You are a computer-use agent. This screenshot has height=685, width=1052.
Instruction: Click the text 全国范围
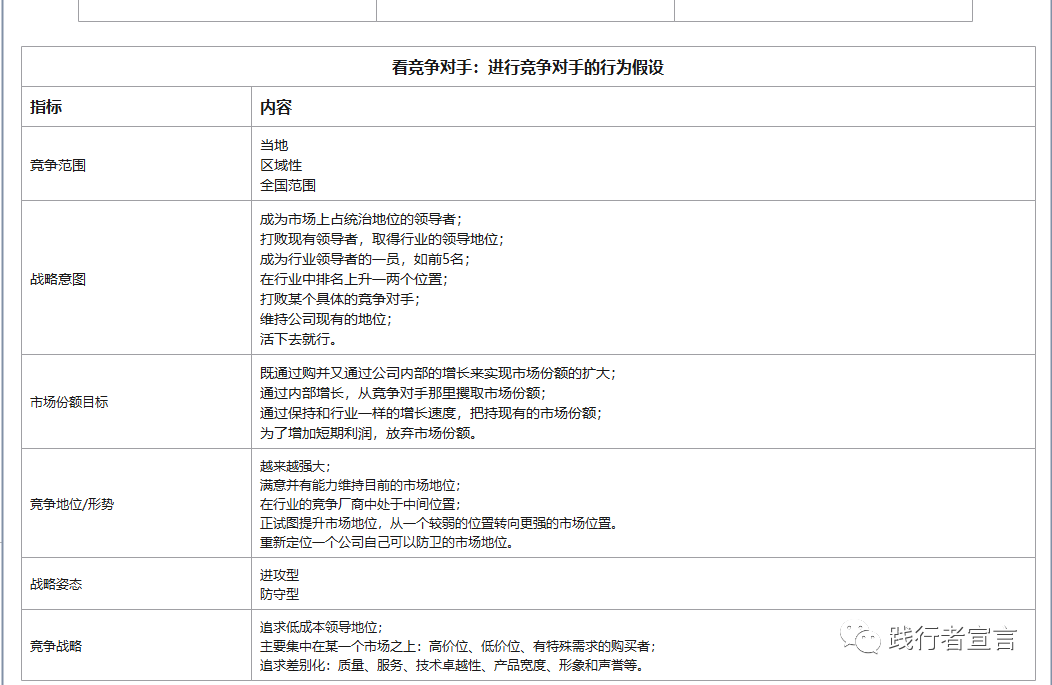(x=287, y=185)
